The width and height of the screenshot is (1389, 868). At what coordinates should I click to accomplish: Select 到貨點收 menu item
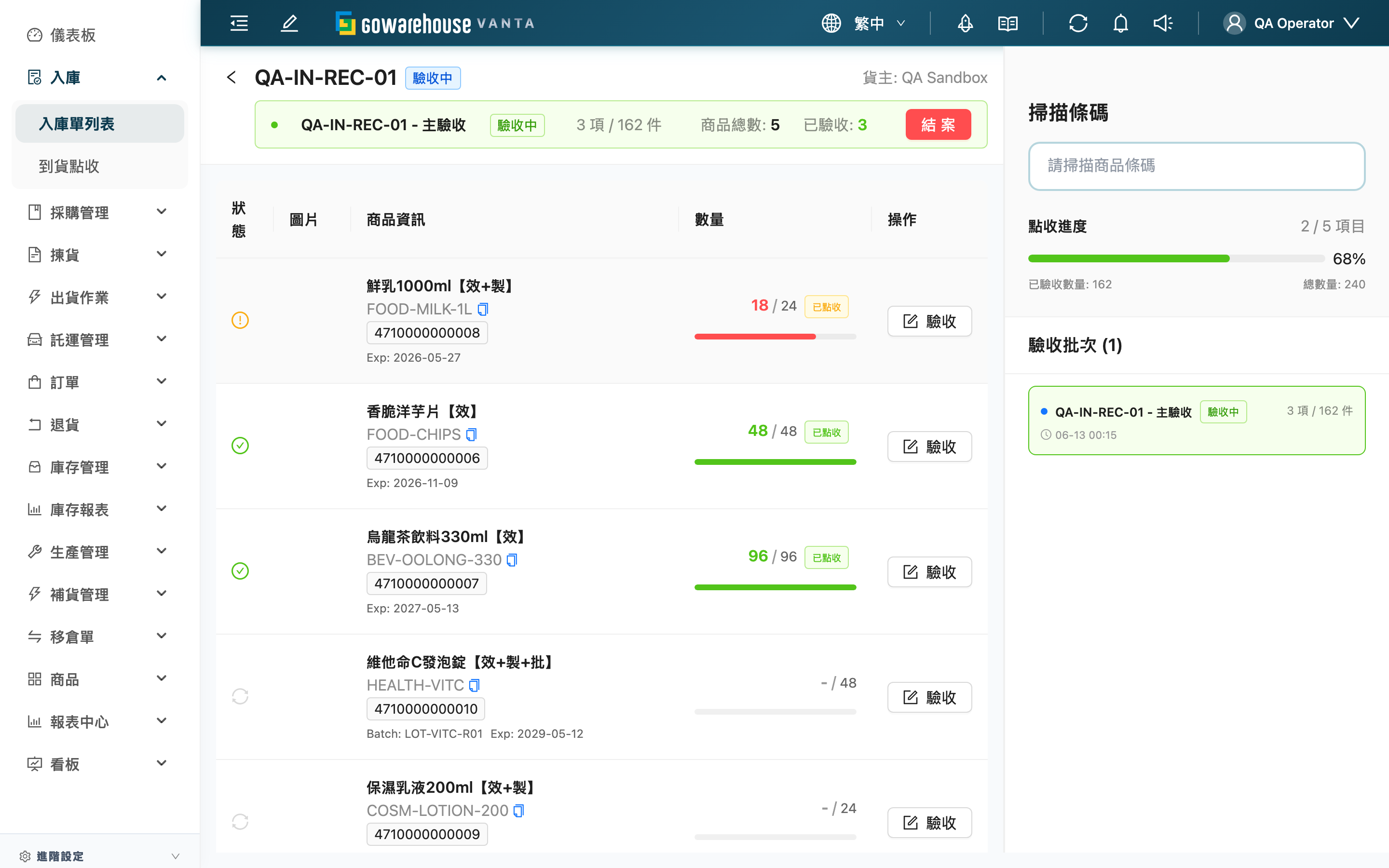(100, 166)
